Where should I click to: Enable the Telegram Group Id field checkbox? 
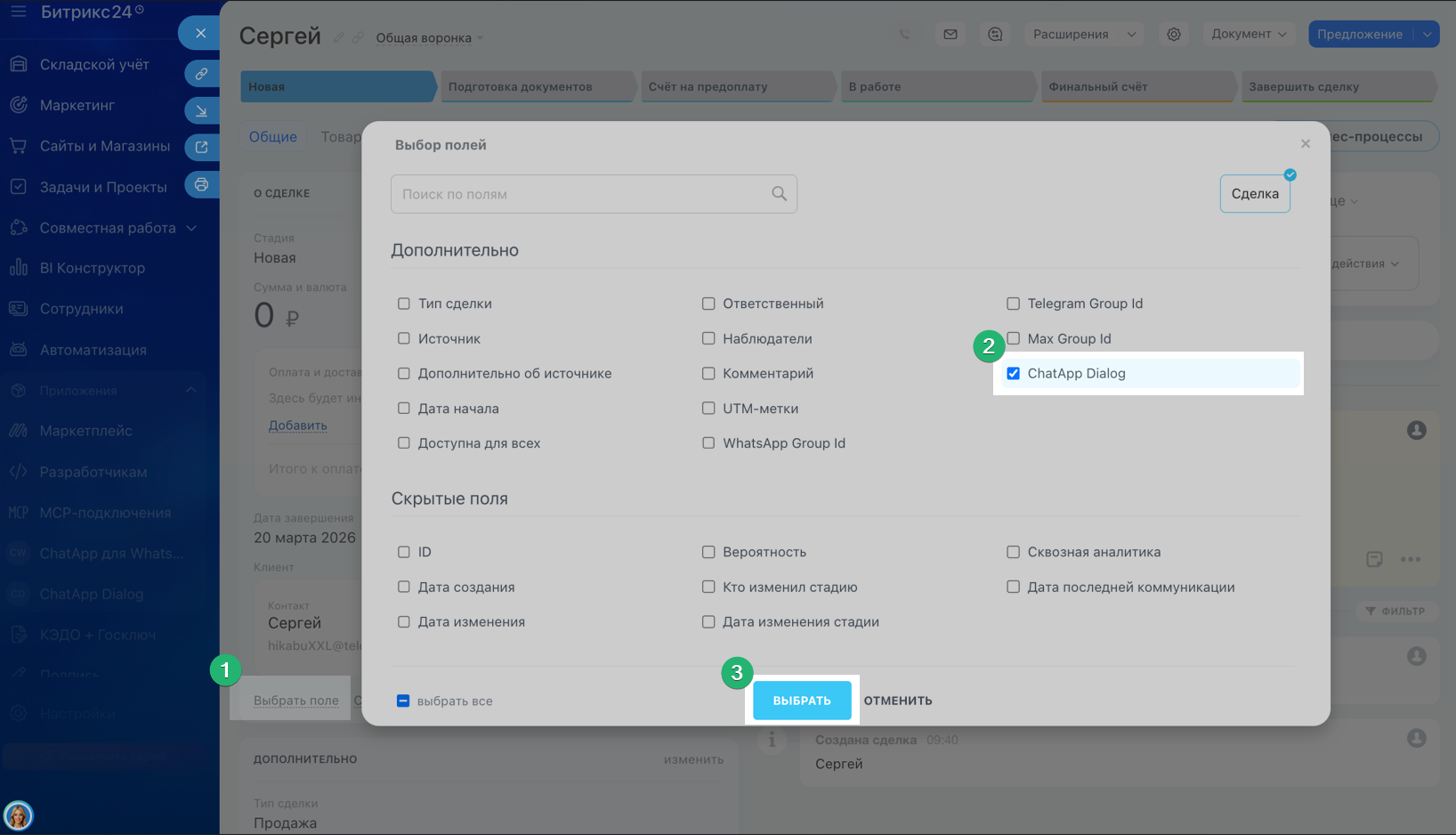(1013, 304)
